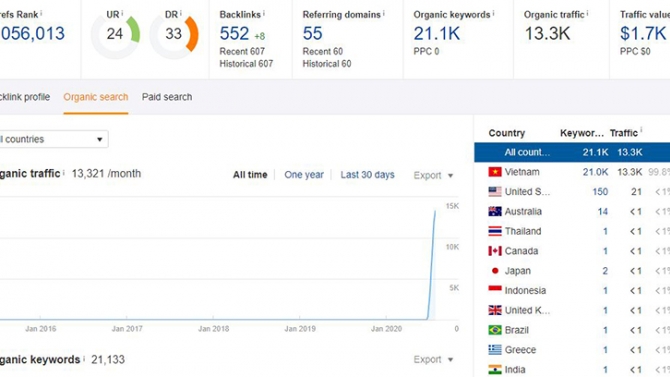Click info icon beside Organic keywords header
Viewport: 670px width, 377px height.
[493, 13]
